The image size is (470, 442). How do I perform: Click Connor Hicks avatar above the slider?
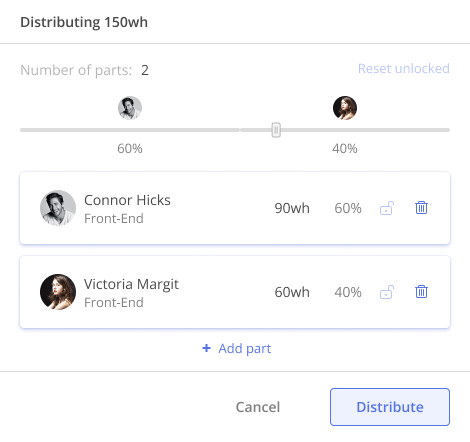tap(130, 108)
